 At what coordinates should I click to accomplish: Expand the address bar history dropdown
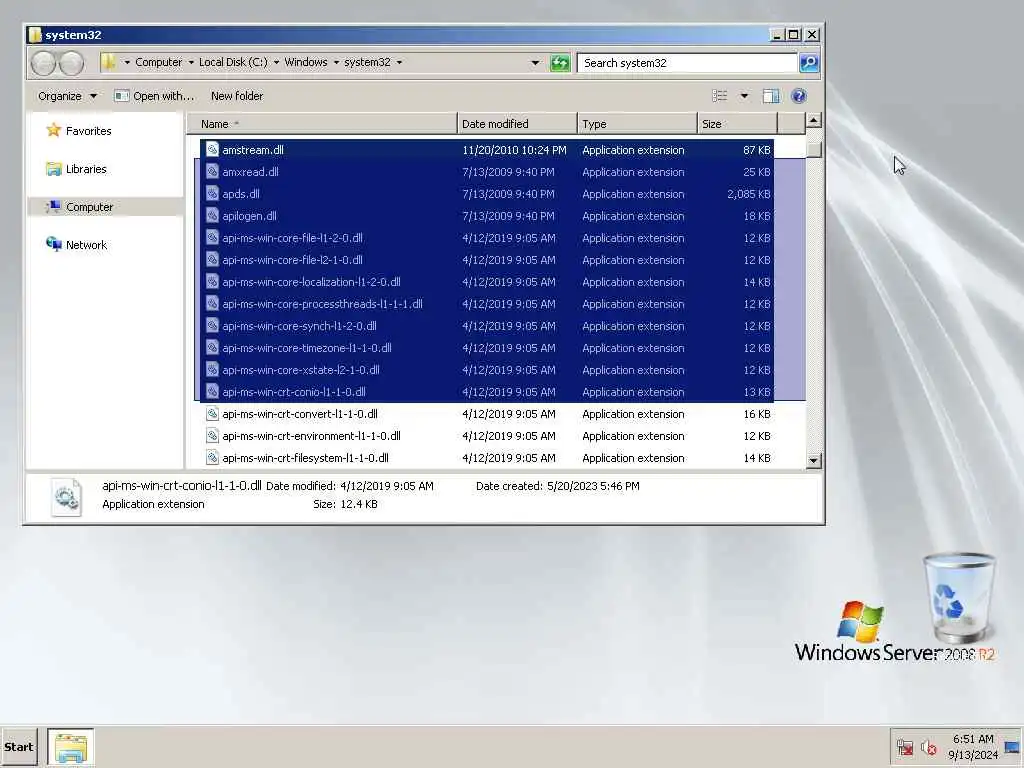click(x=535, y=63)
